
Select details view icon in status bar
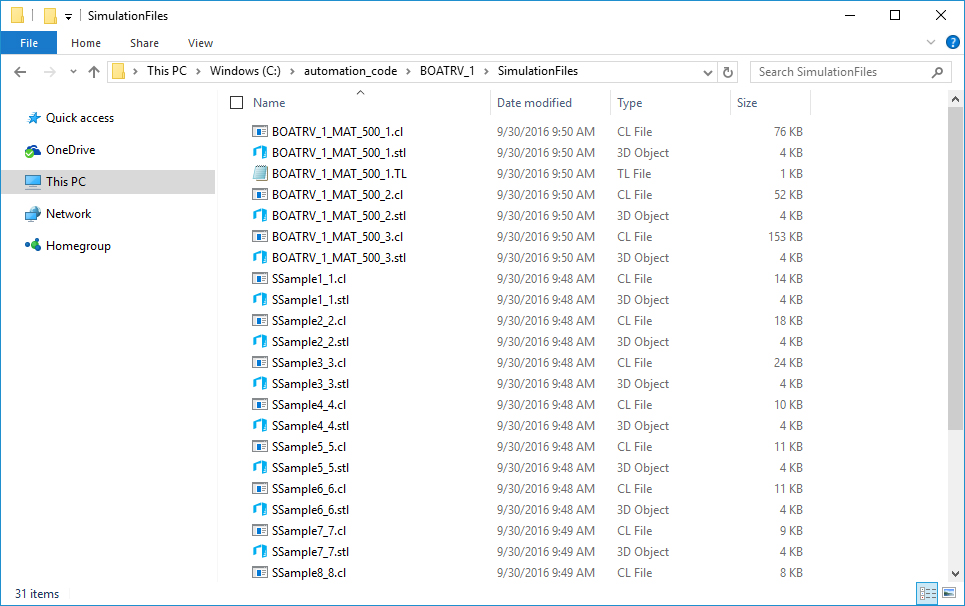pyautogui.click(x=927, y=593)
